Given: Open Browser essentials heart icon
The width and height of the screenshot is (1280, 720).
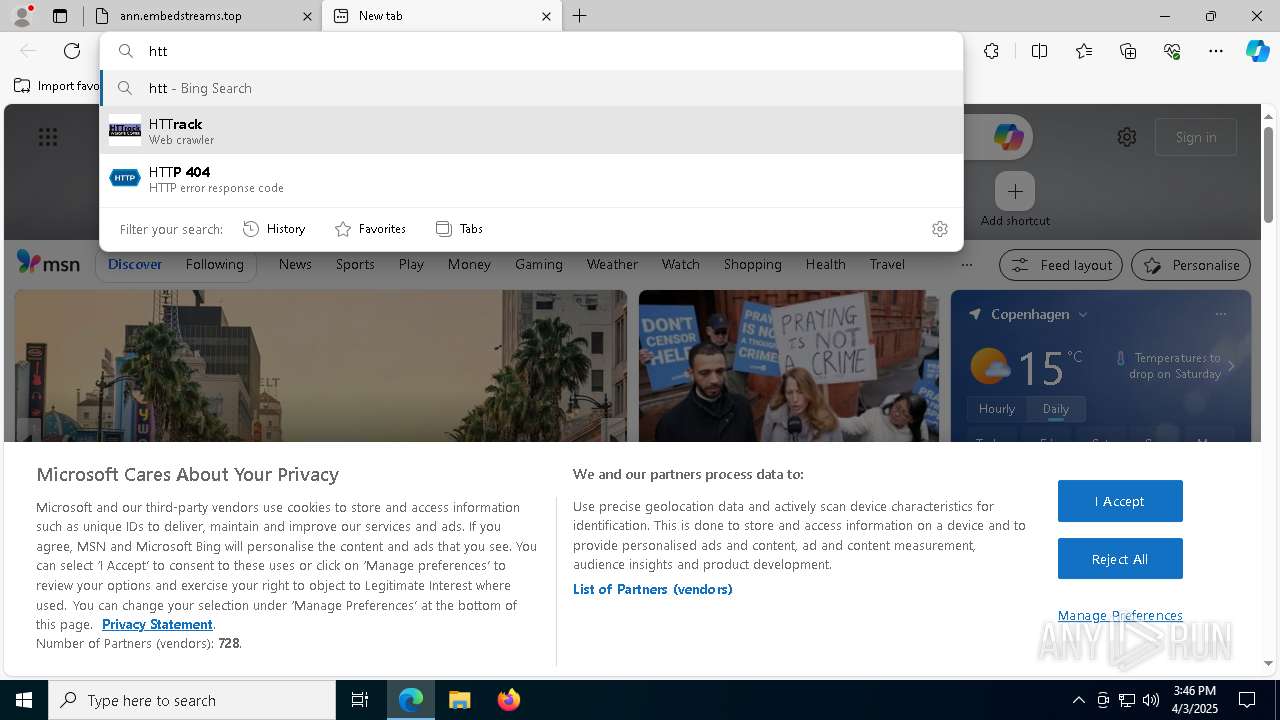Looking at the screenshot, I should point(1172,51).
